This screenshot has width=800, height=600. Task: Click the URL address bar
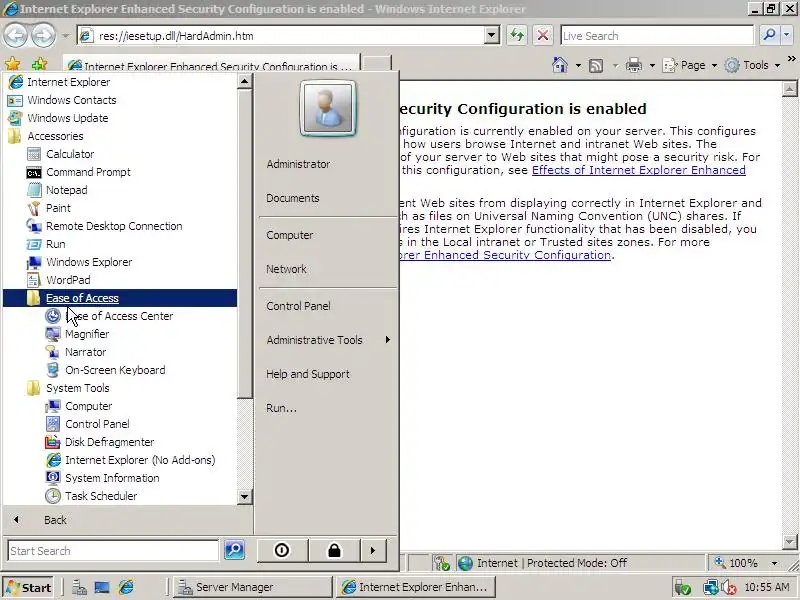281,36
